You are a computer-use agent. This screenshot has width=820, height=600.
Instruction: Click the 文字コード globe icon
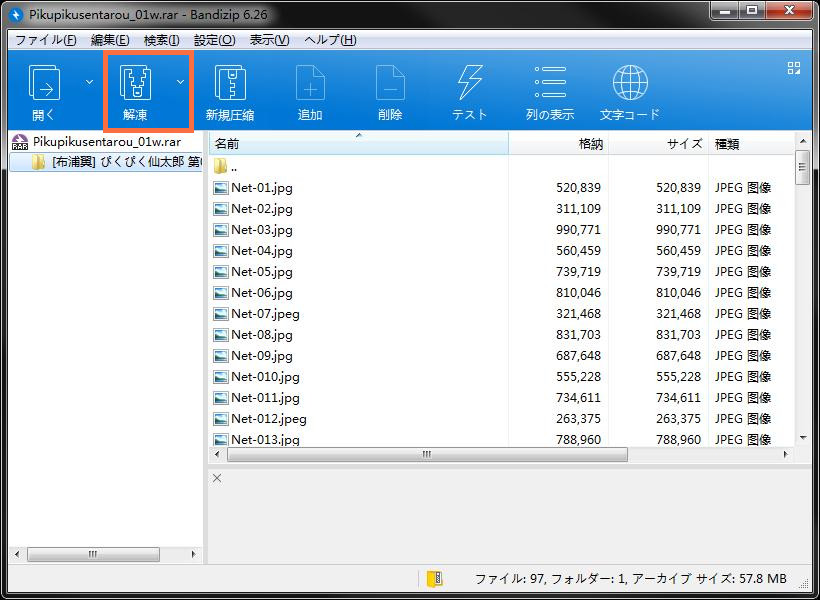(629, 83)
